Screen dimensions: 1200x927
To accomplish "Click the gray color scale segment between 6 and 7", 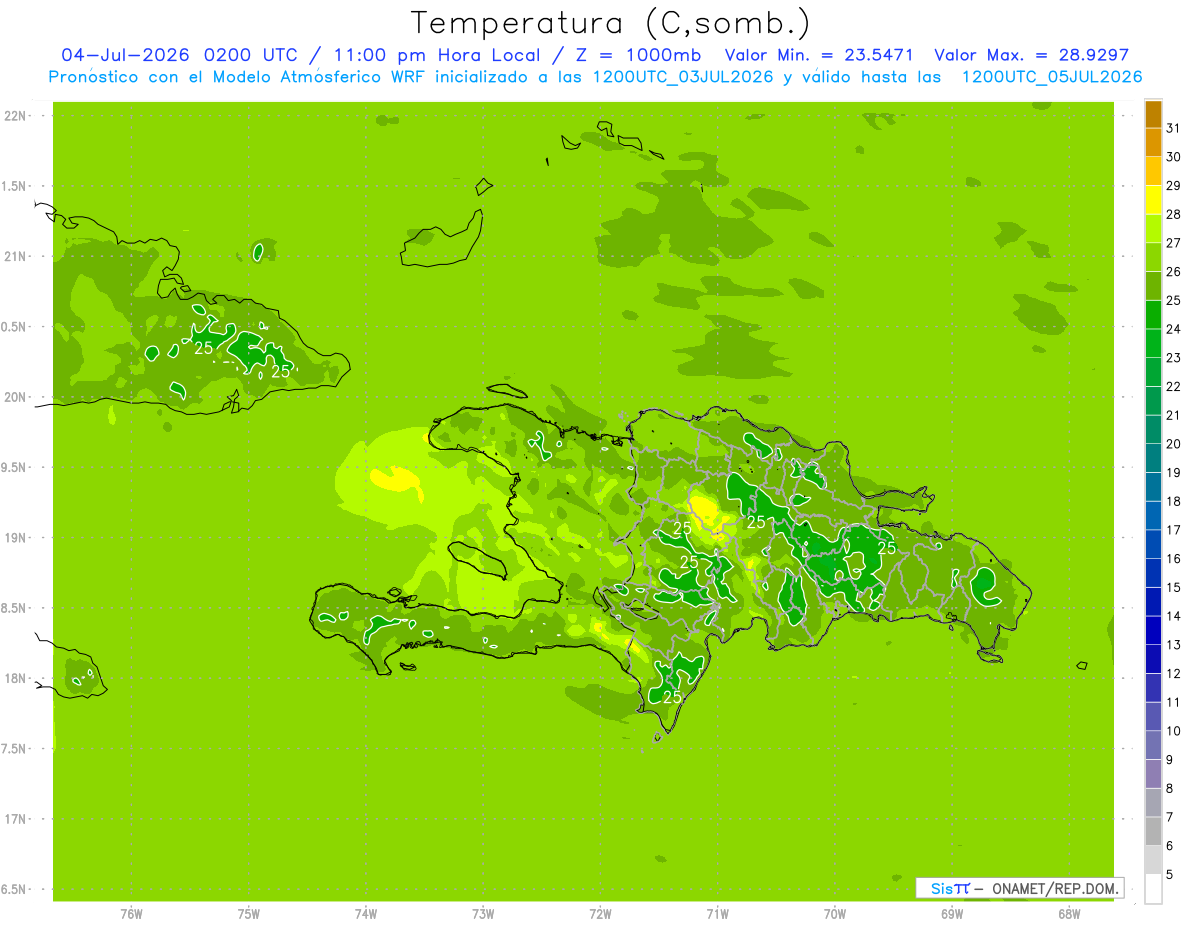I will pos(1153,832).
